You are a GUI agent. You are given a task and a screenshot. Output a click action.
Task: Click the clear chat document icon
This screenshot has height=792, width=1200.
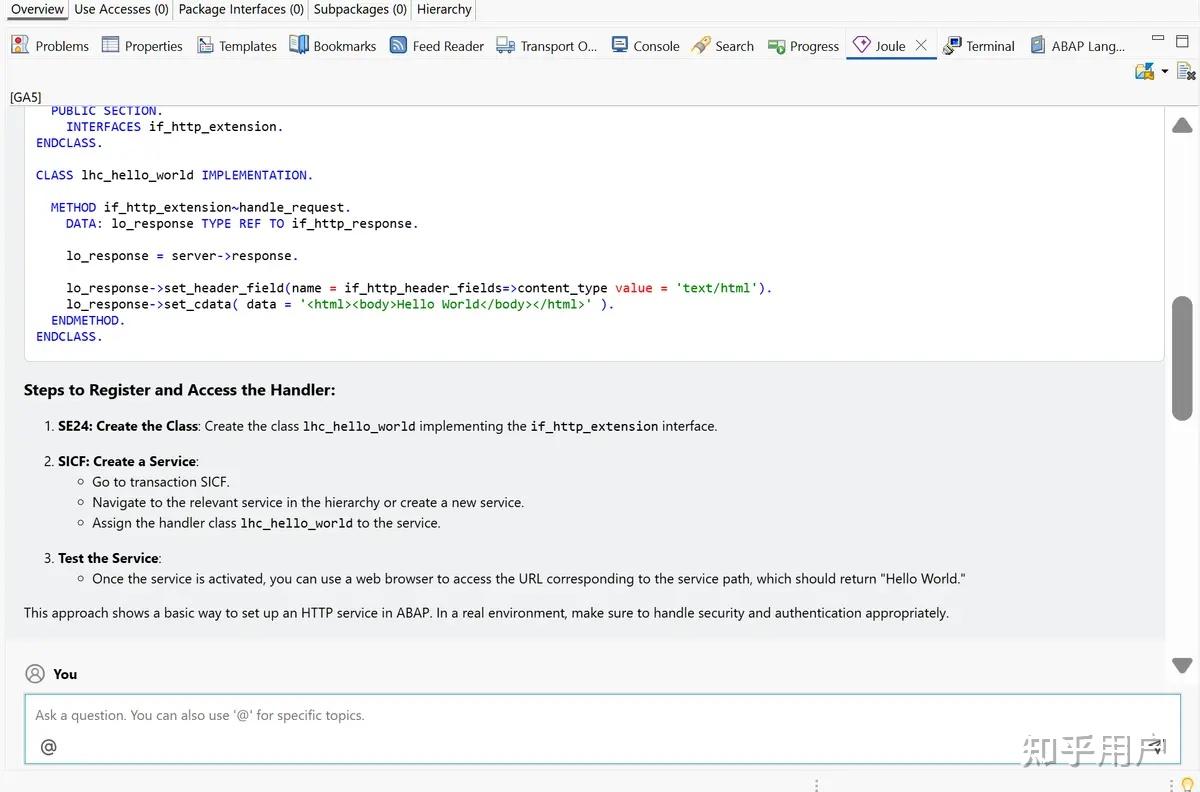[x=1186, y=70]
